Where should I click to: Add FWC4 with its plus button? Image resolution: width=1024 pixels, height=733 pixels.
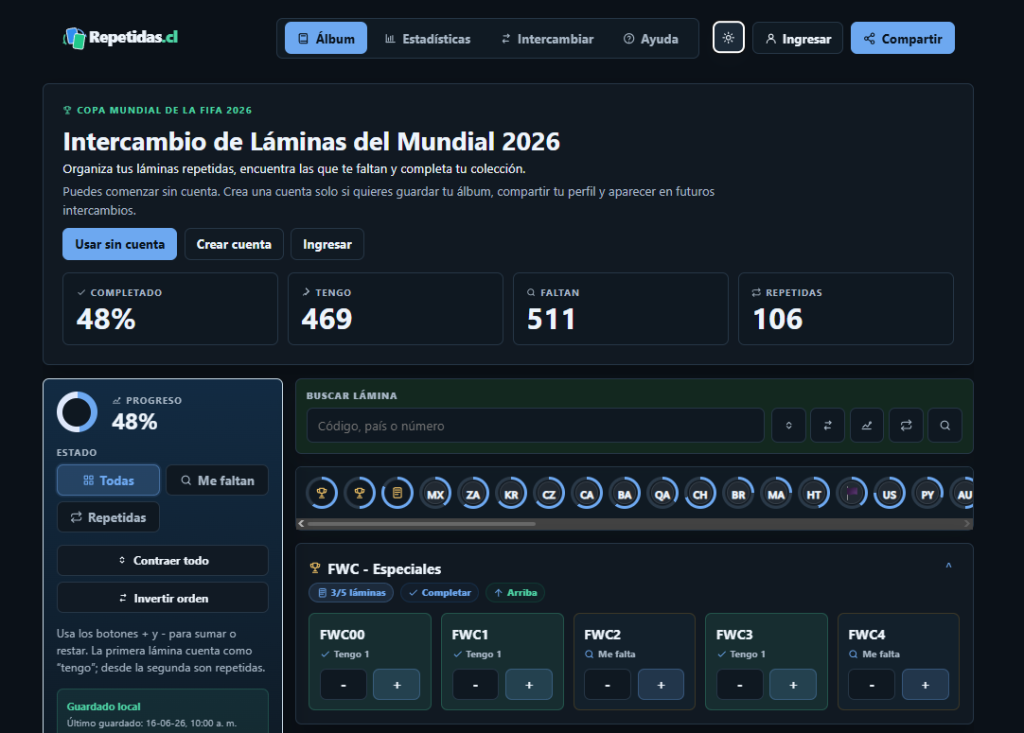point(925,685)
